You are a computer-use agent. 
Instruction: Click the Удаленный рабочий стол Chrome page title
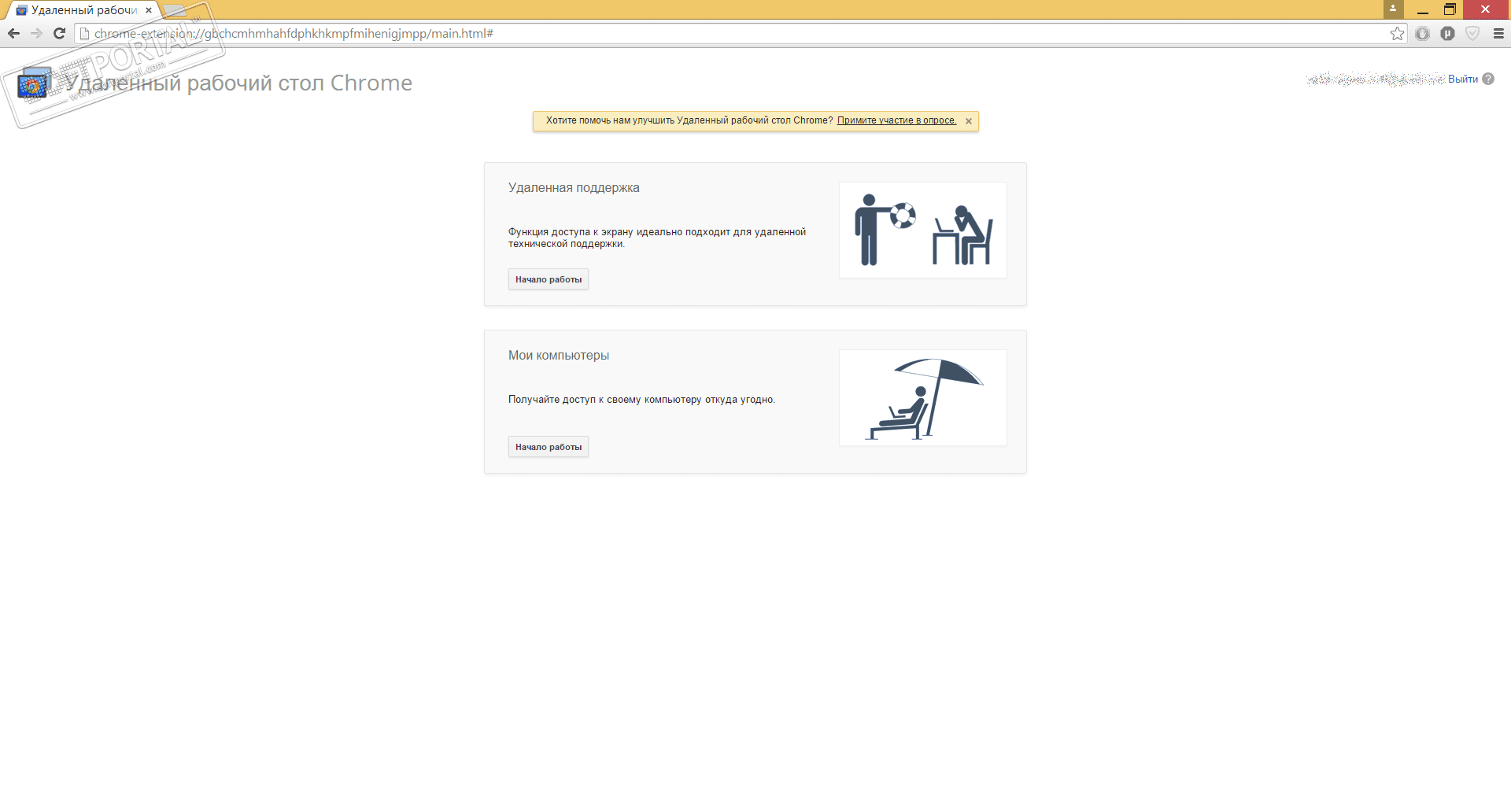(x=238, y=83)
